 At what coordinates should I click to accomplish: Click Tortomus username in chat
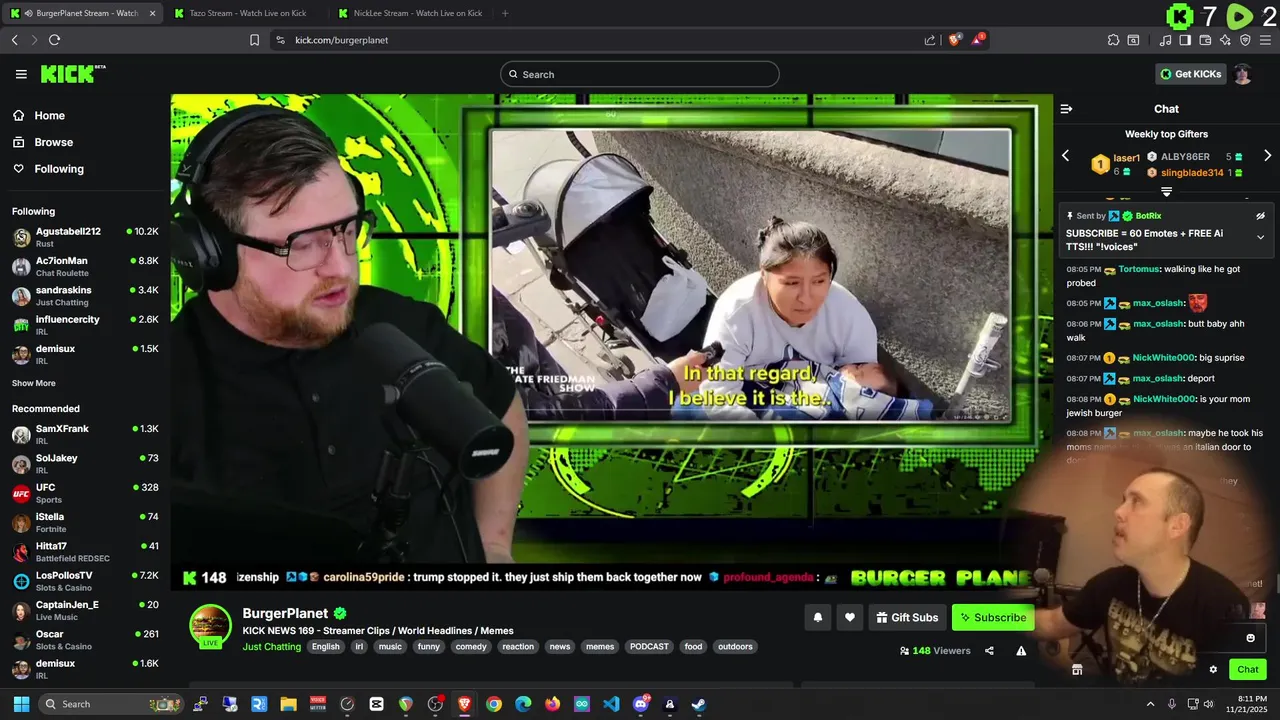click(1138, 269)
